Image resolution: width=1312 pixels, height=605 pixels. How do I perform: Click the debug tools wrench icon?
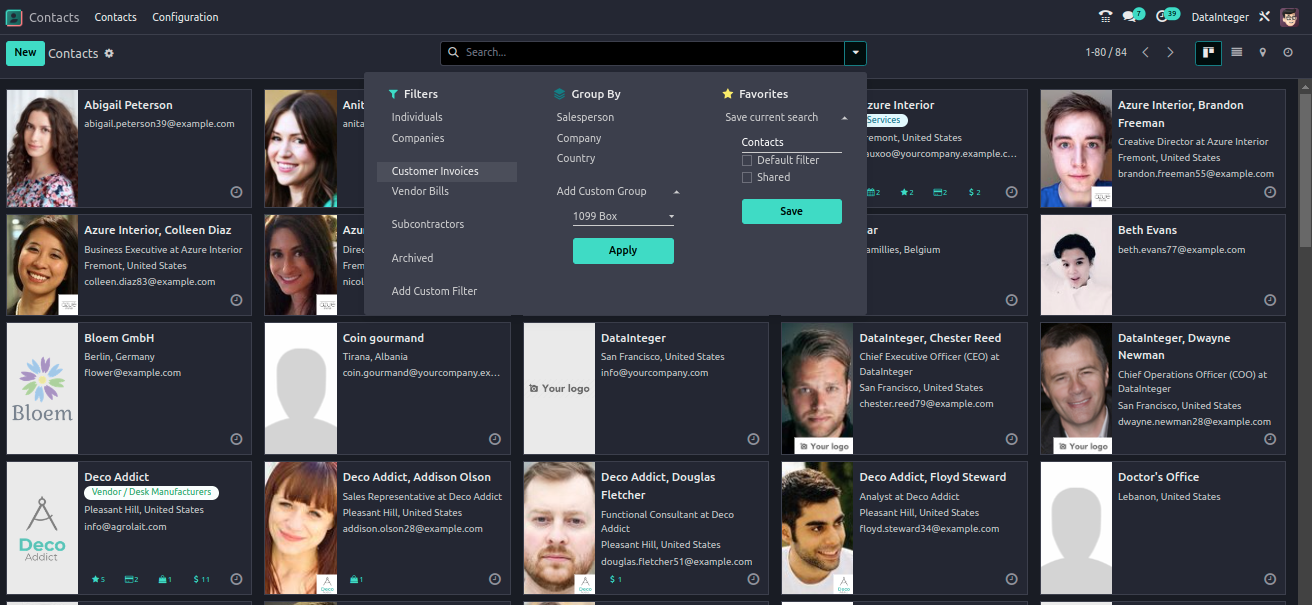tap(1264, 17)
